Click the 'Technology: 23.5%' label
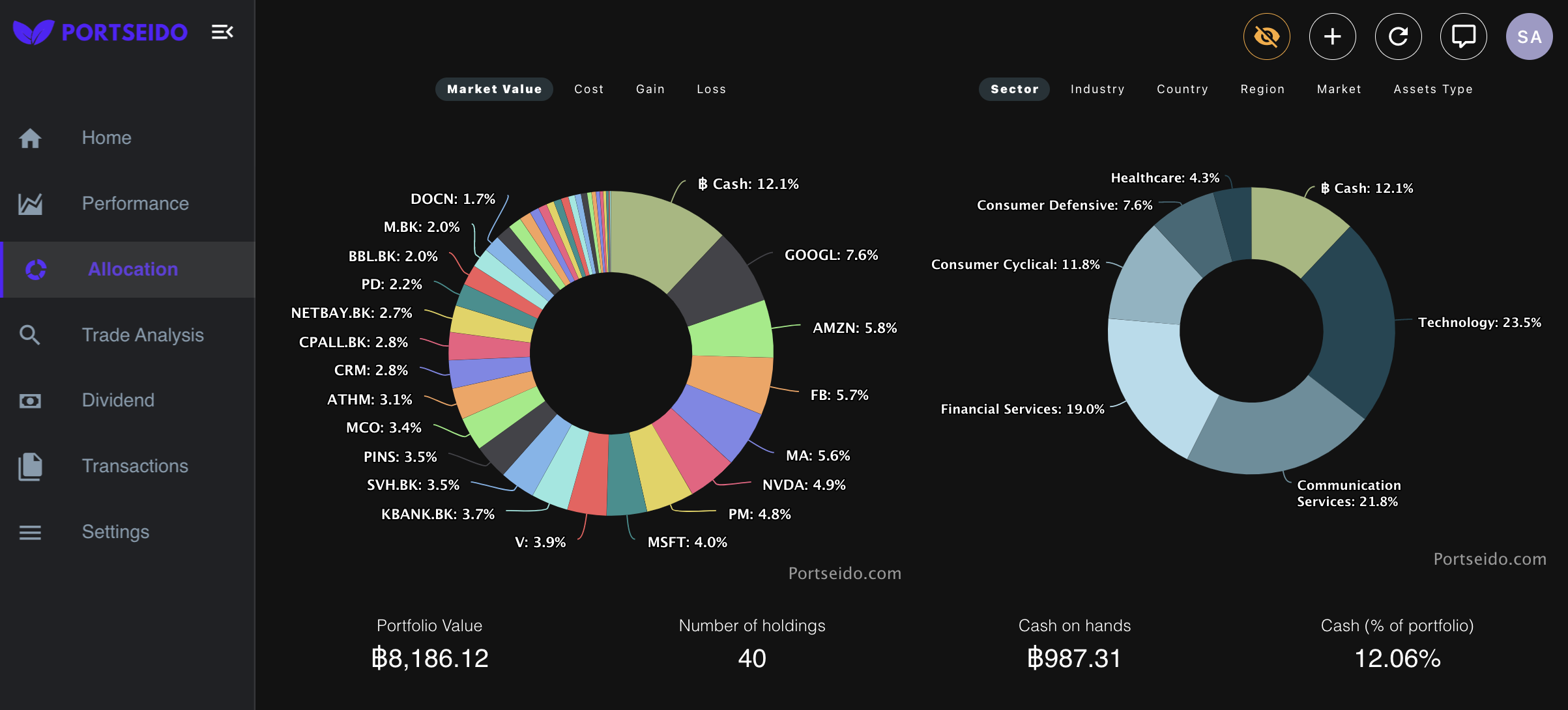This screenshot has width=1568, height=710. point(1479,322)
